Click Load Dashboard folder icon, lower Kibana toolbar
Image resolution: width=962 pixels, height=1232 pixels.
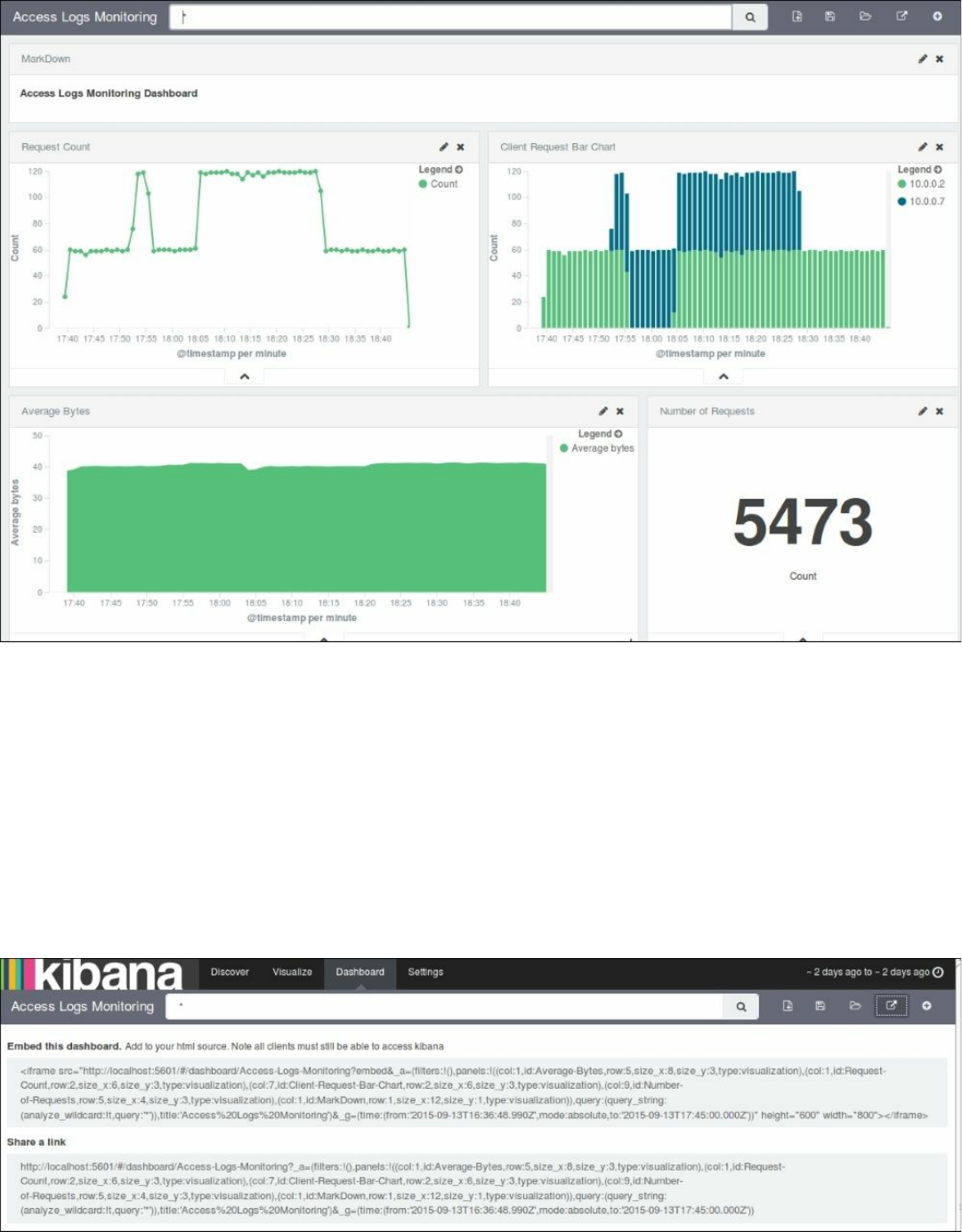pyautogui.click(x=855, y=1006)
